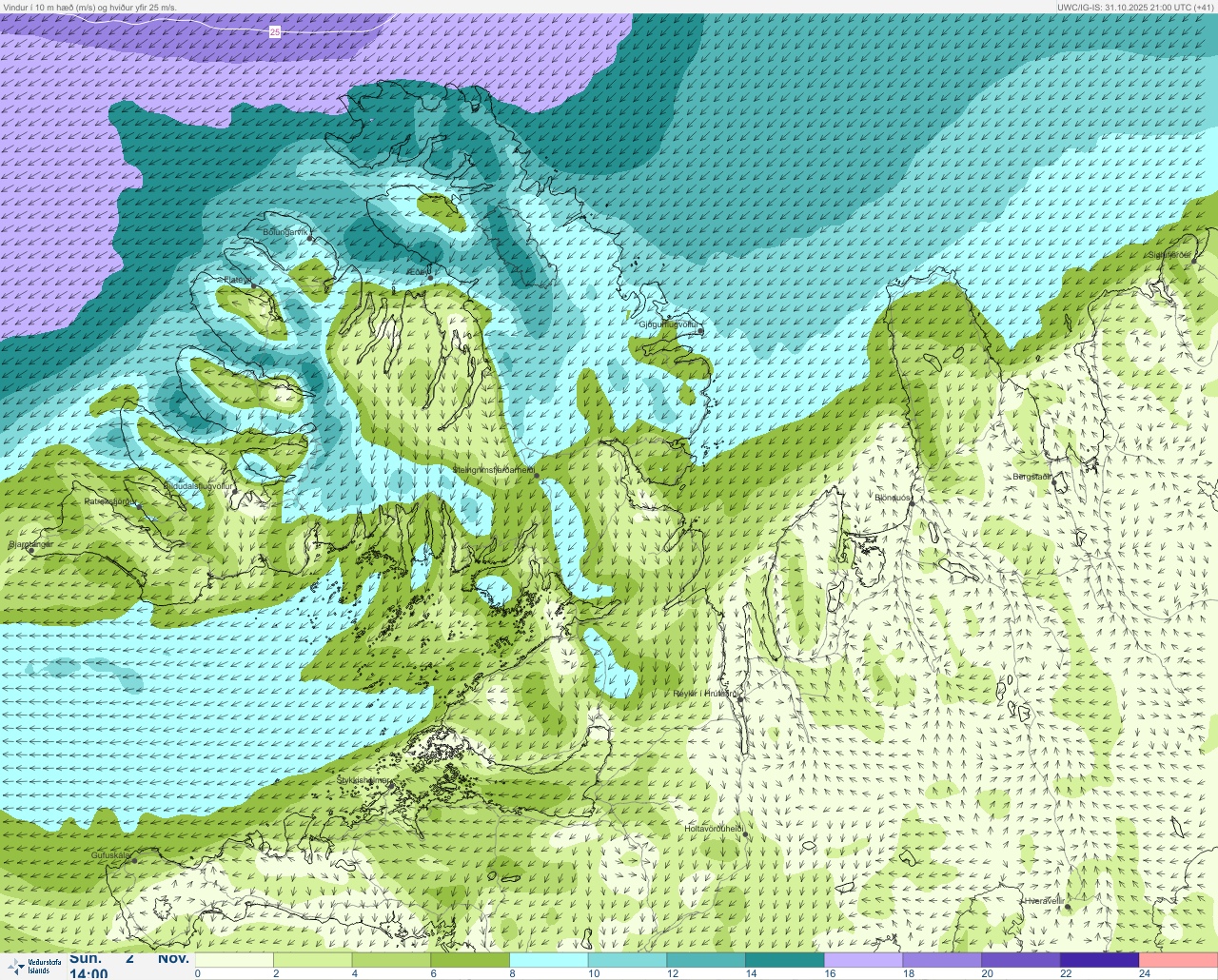This screenshot has width=1218, height=980.
Task: Click the Bergstaðir station label
Action: (1031, 477)
